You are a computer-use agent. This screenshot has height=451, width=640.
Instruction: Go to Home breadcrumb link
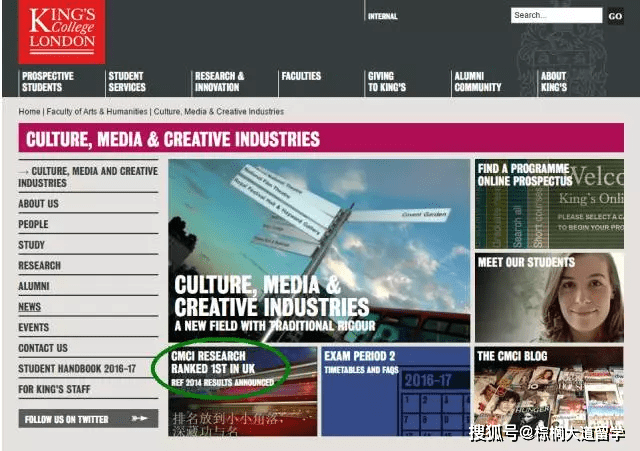pyautogui.click(x=29, y=111)
